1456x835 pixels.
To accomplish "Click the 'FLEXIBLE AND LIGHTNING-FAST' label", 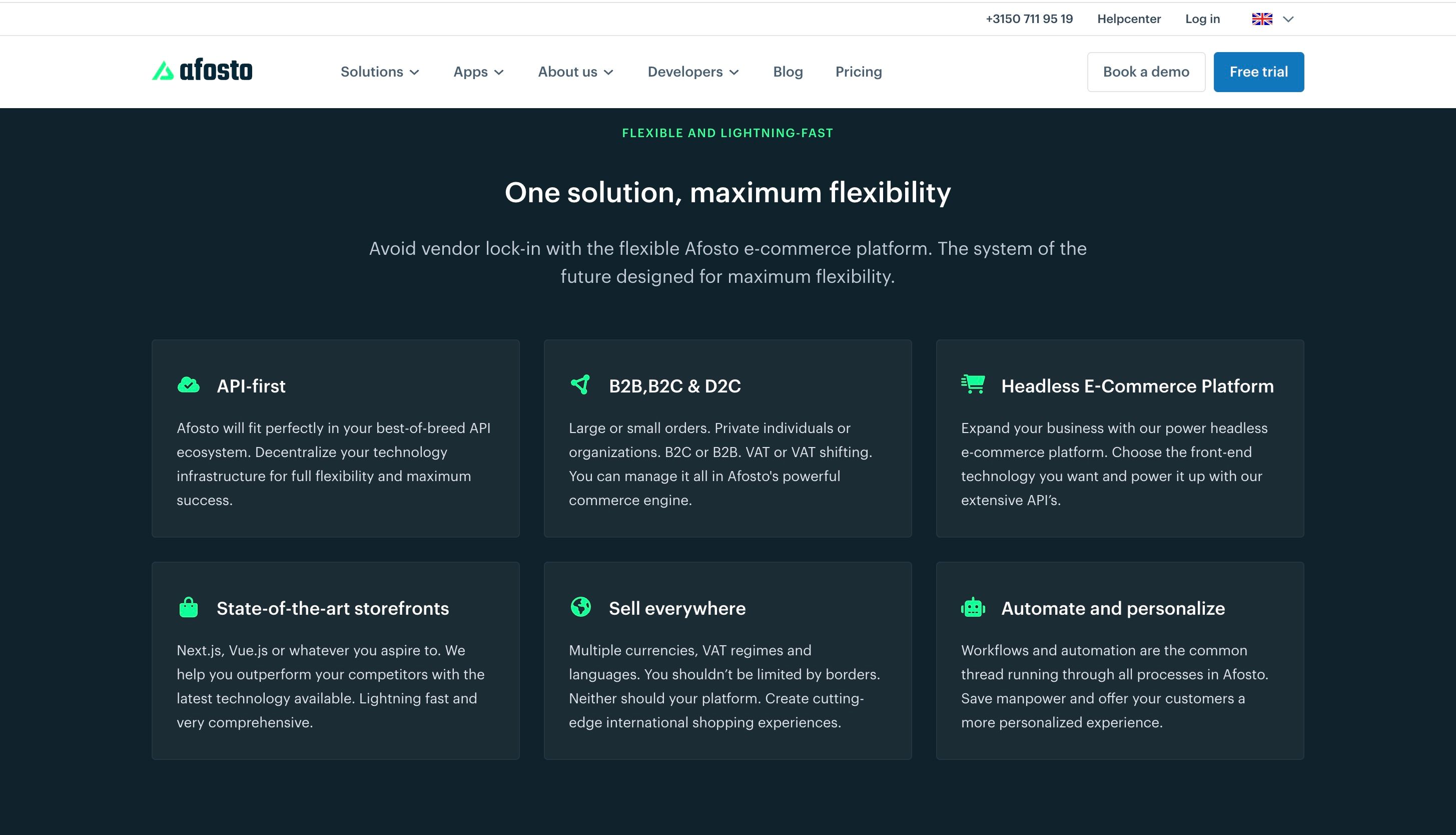I will [727, 133].
